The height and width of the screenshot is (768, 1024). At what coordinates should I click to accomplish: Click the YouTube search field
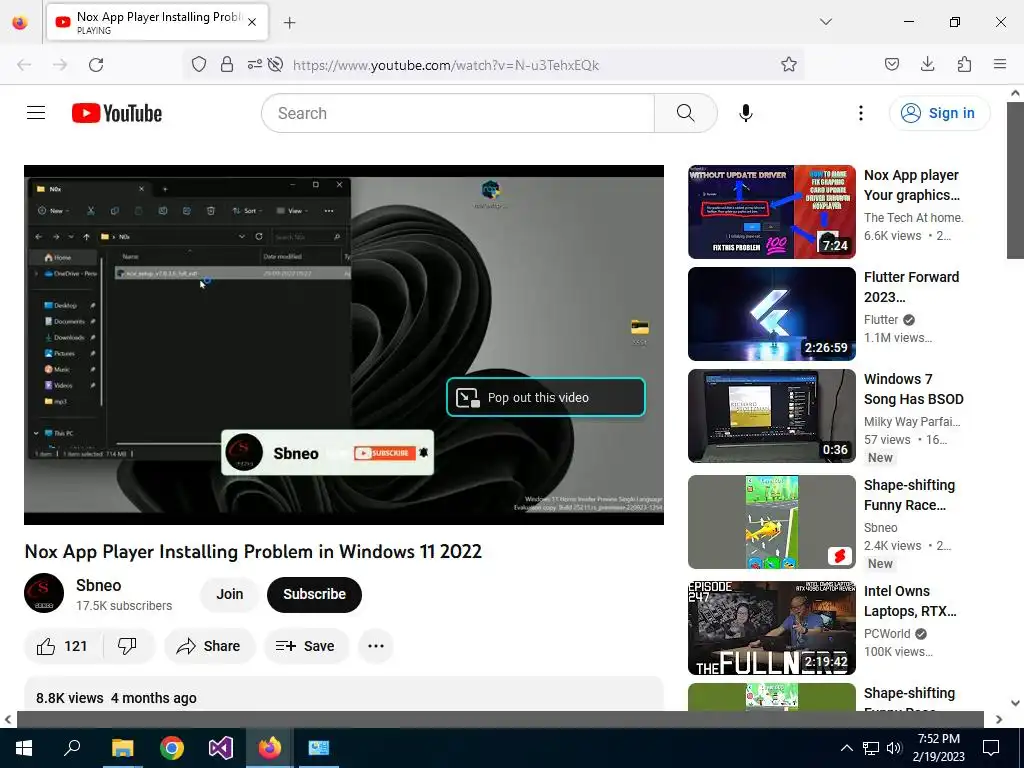[x=458, y=113]
